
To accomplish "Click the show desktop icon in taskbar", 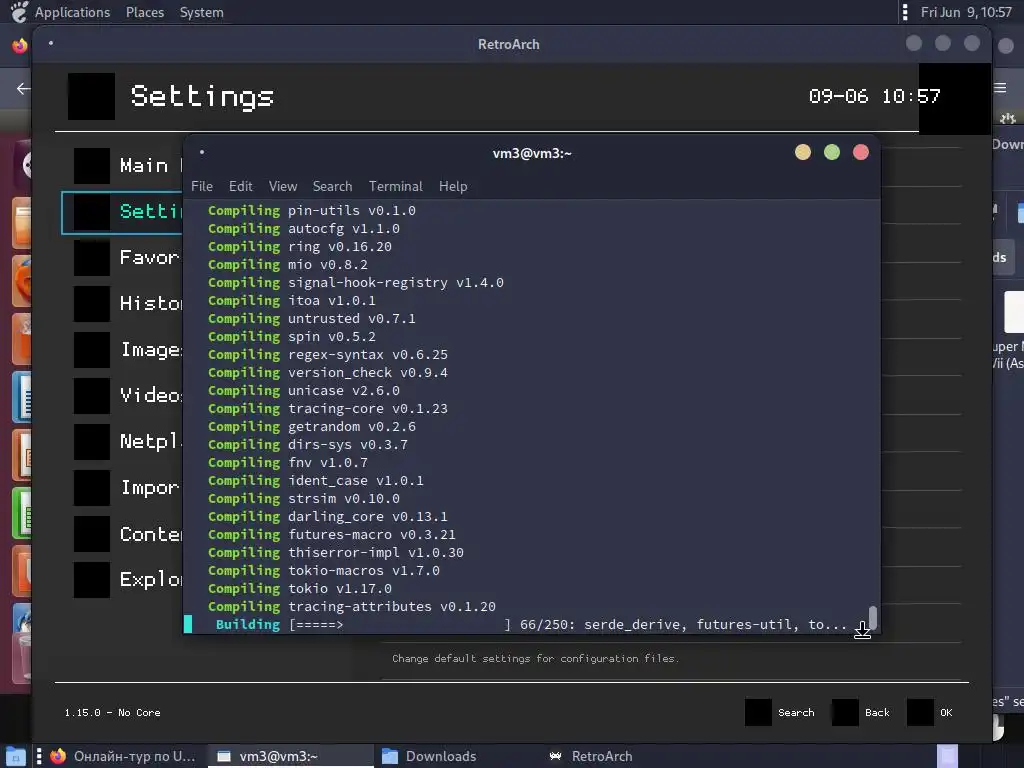I will 15,756.
